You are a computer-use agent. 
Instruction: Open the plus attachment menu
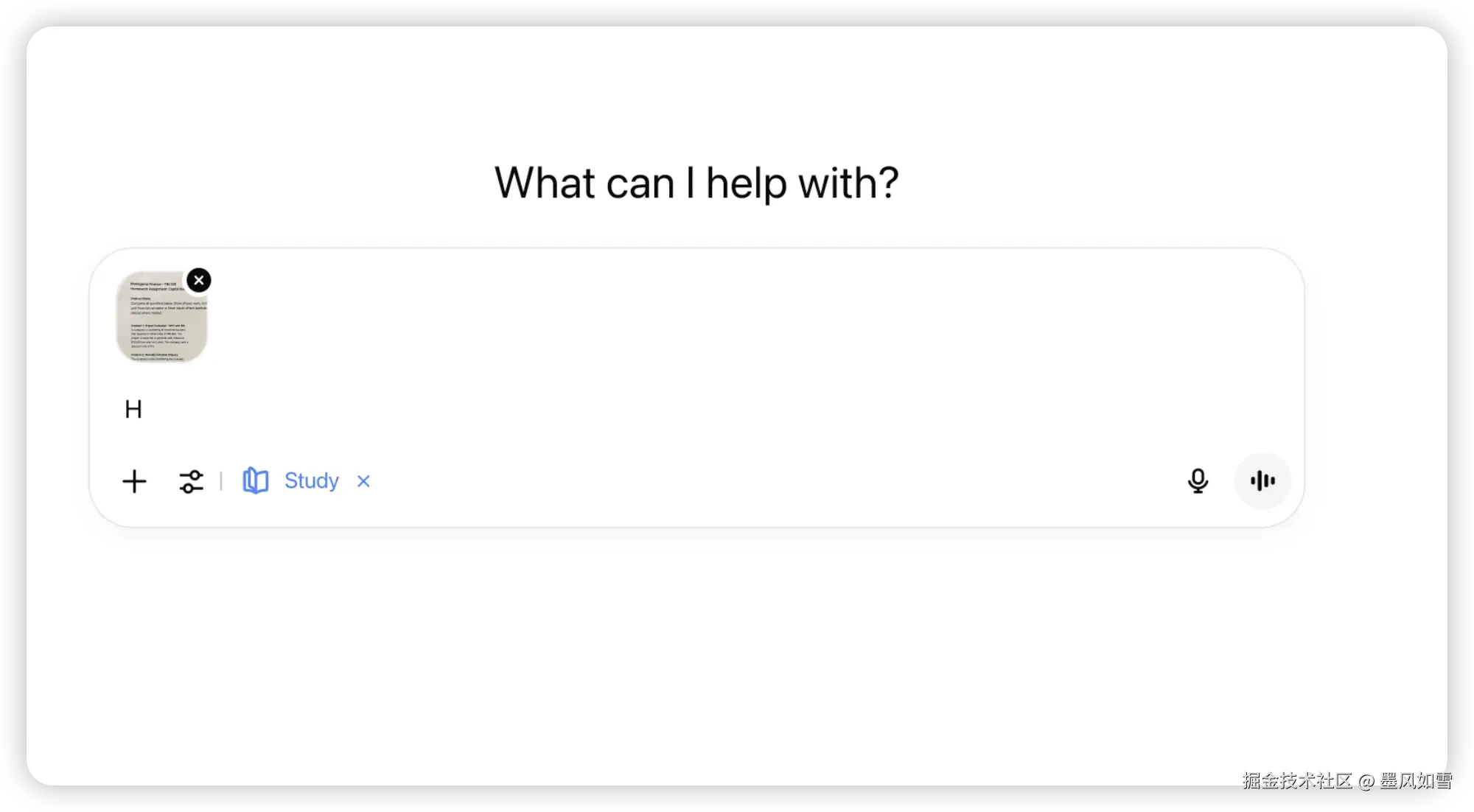(134, 481)
